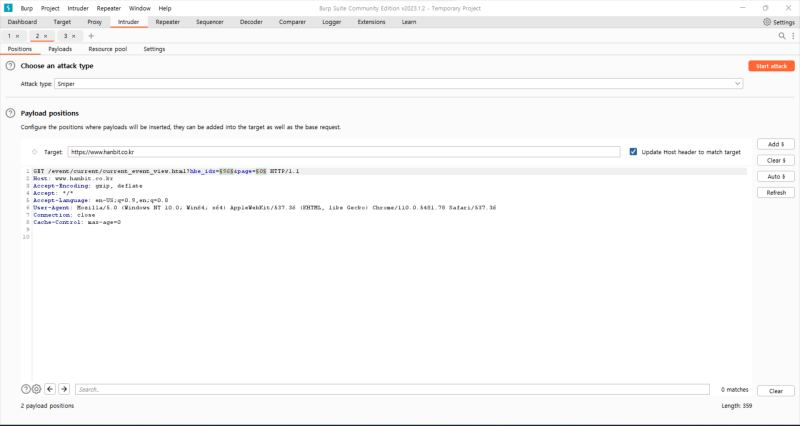Click the Host header line
Image resolution: width=800 pixels, height=426 pixels.
(x=73, y=179)
